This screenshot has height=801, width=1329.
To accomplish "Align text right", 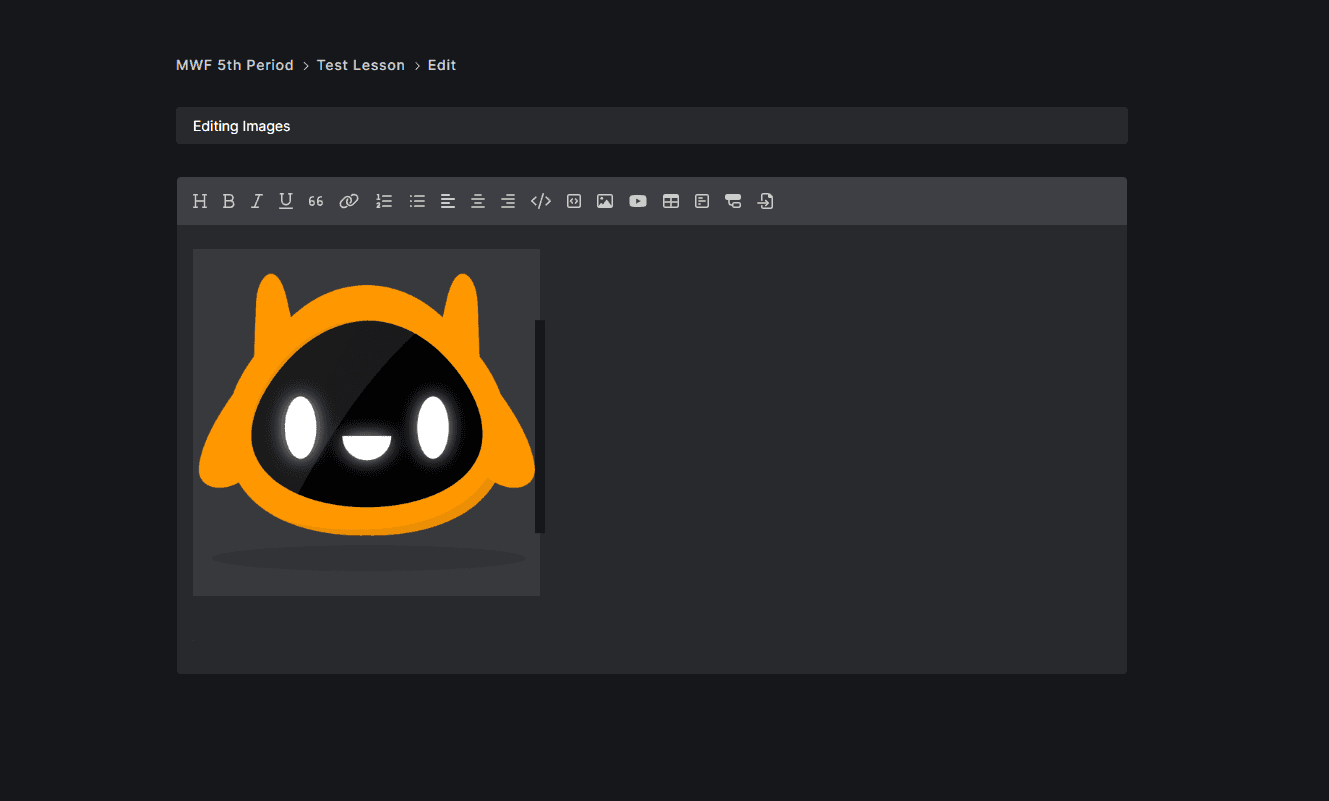I will (x=508, y=201).
